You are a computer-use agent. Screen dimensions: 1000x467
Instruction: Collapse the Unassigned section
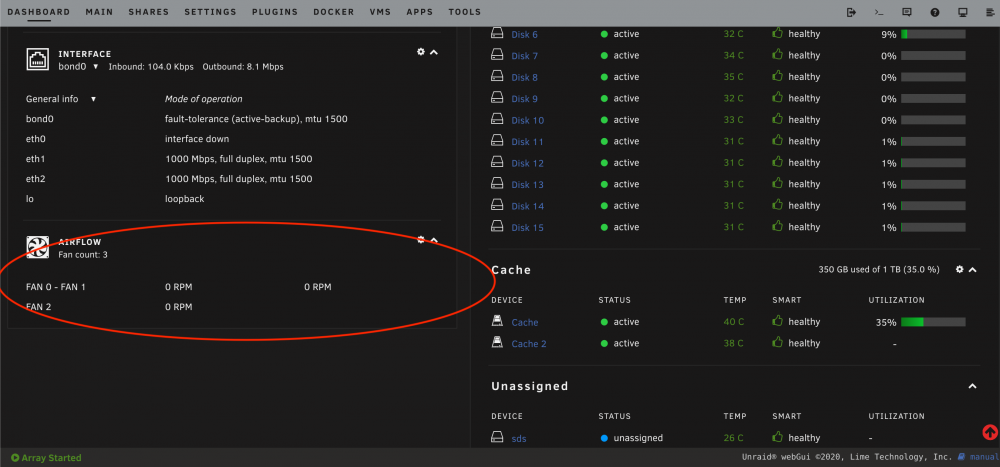pyautogui.click(x=973, y=386)
